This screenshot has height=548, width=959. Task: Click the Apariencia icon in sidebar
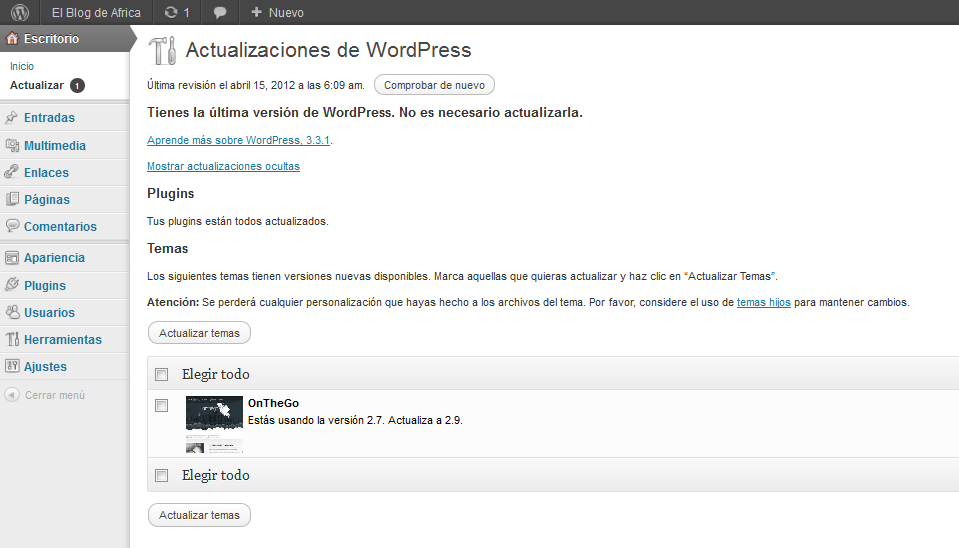point(12,257)
